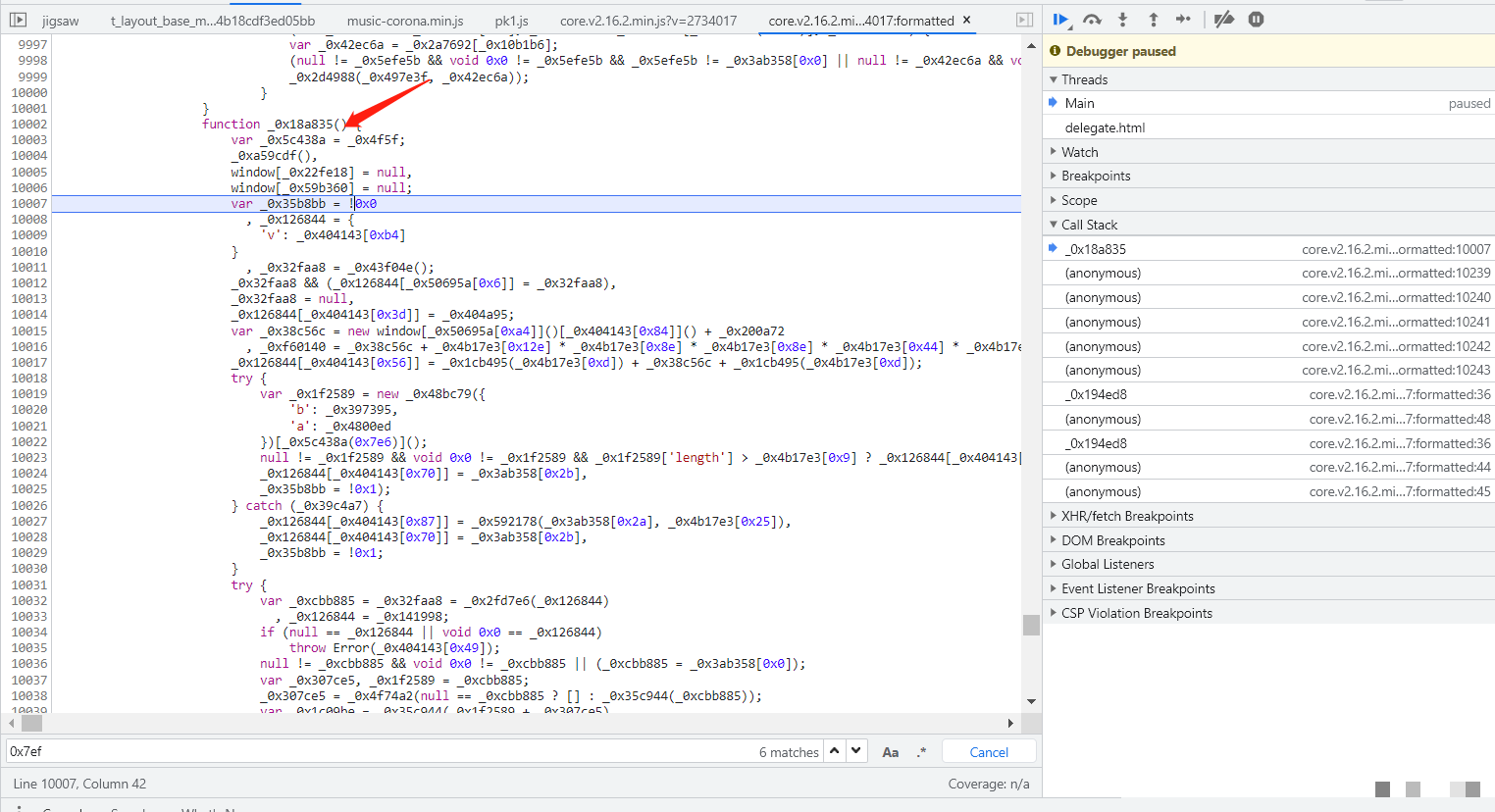Click the Step debugger icon
1495x812 pixels.
1183,20
